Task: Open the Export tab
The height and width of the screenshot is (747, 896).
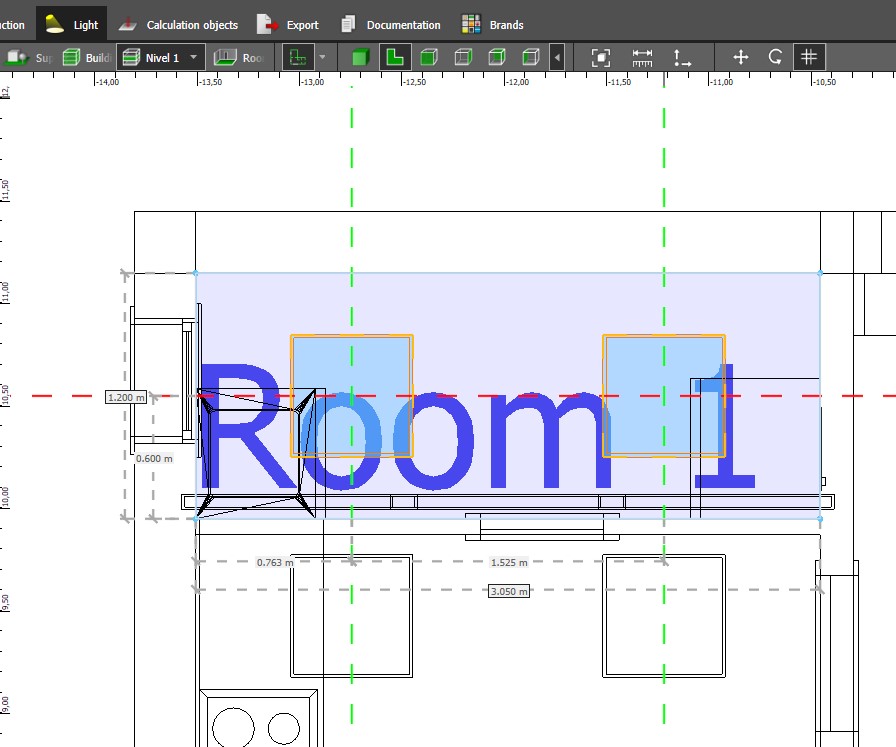Action: point(288,24)
